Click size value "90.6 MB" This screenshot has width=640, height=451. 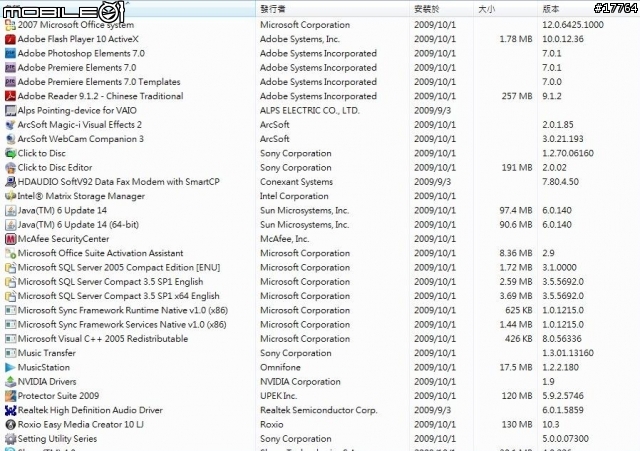tap(516, 225)
